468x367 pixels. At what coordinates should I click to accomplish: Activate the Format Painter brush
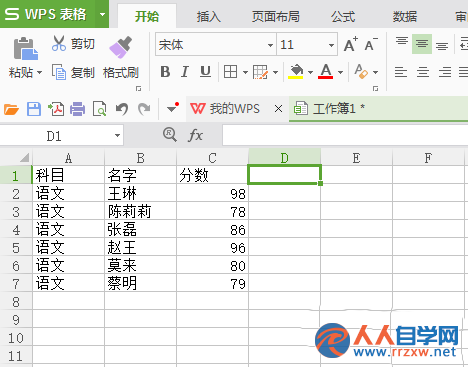[120, 47]
